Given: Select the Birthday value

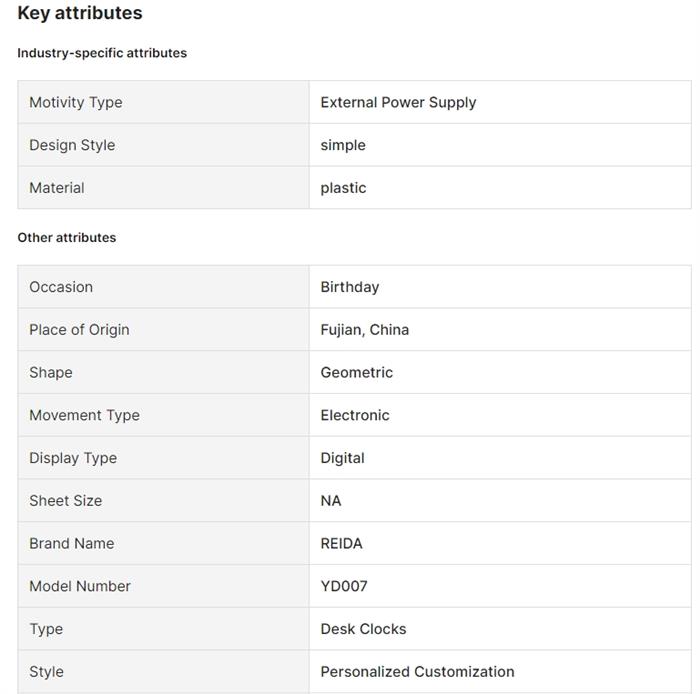Looking at the screenshot, I should 350,287.
